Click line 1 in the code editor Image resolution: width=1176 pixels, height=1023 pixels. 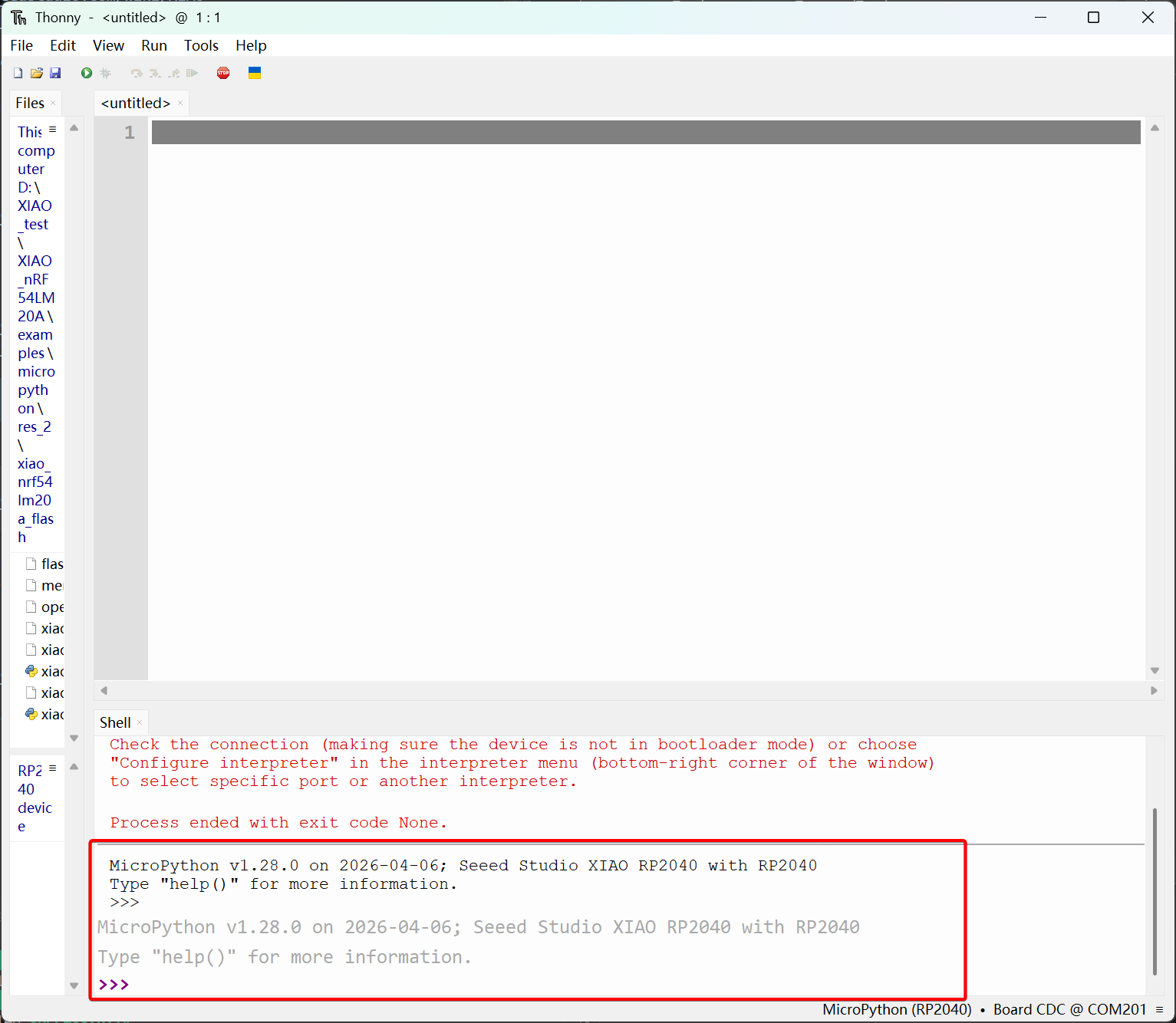[x=646, y=132]
